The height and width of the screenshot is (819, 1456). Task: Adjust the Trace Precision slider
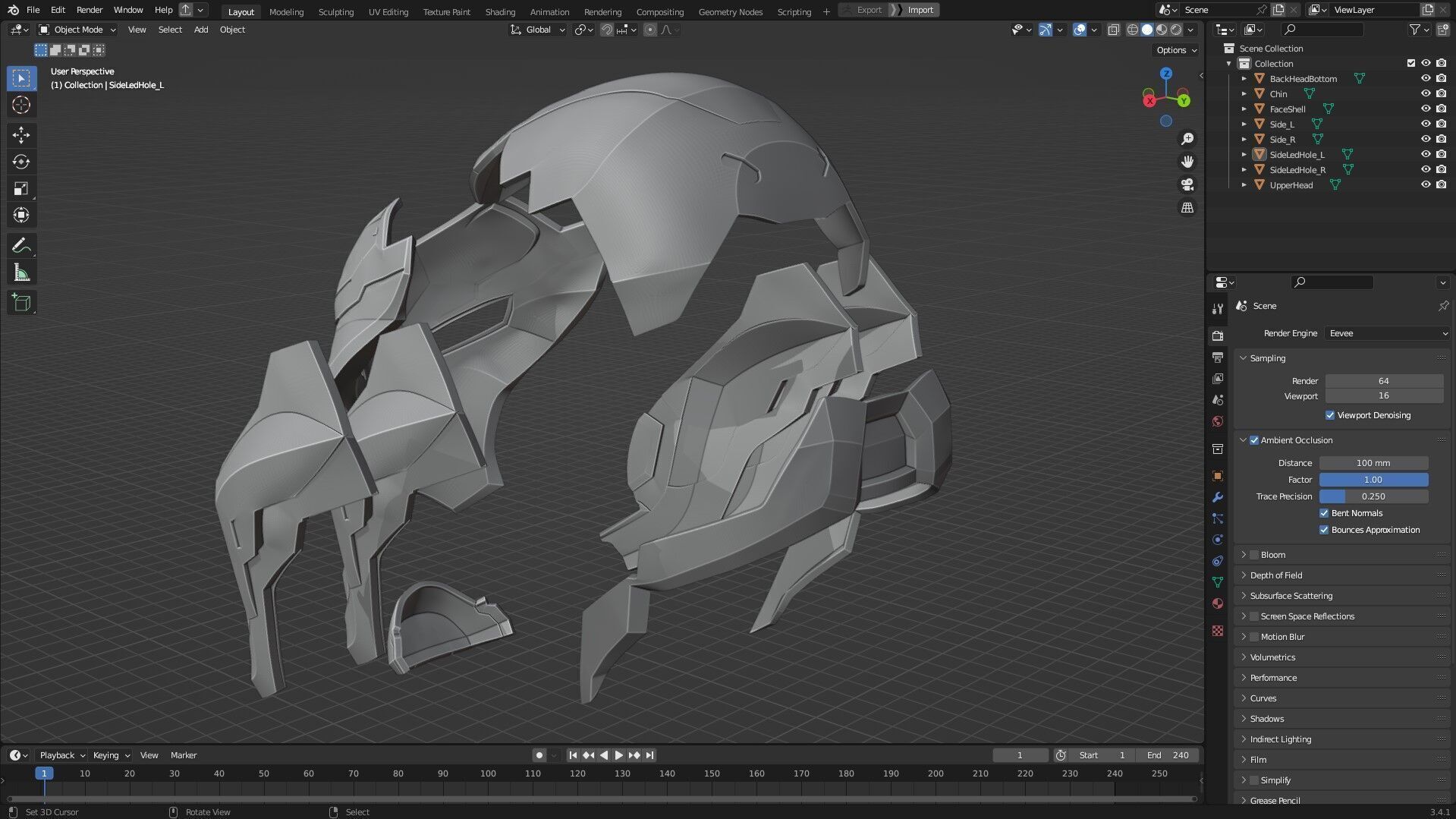[1373, 496]
